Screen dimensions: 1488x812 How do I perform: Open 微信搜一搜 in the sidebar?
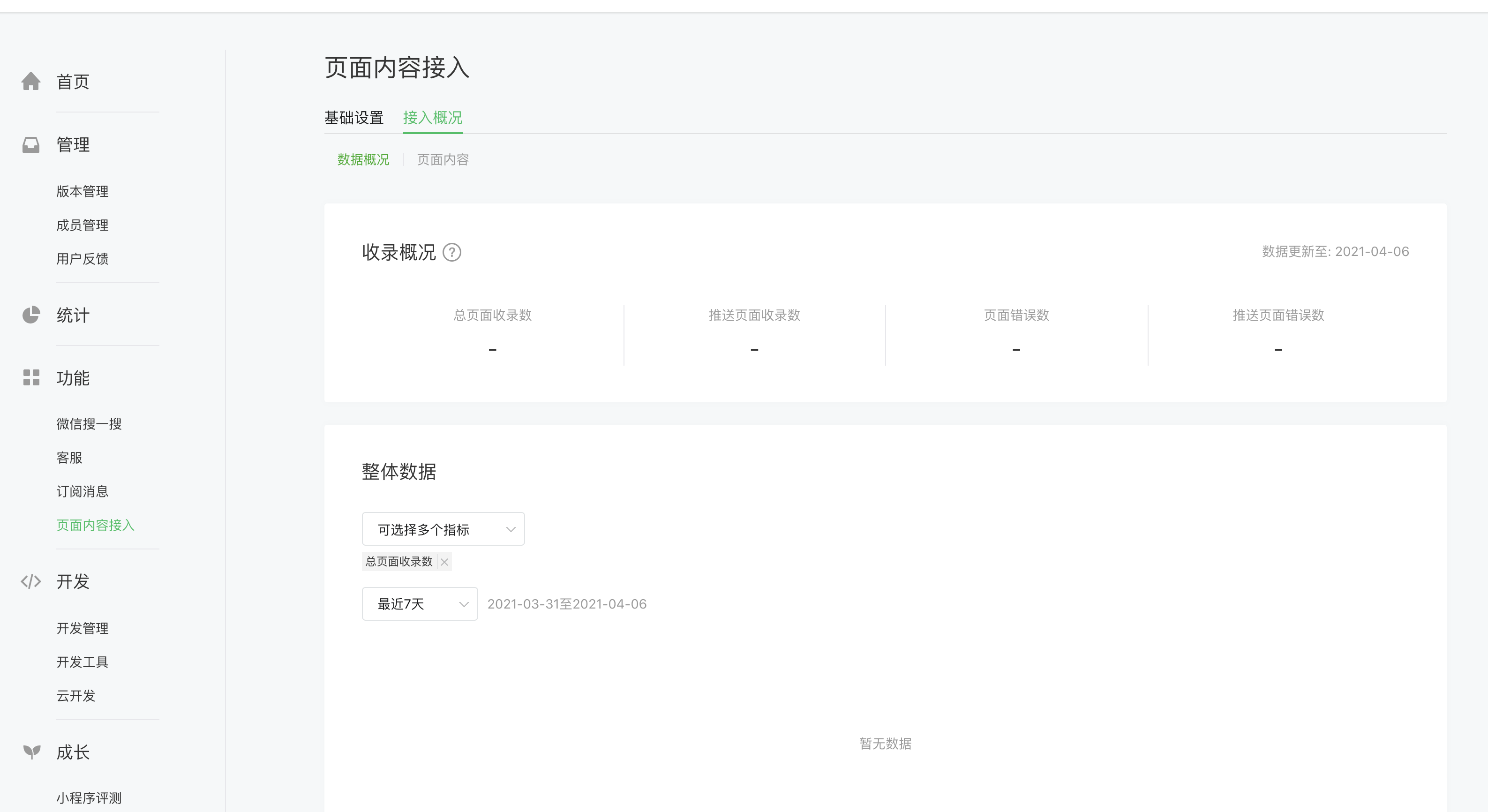pyautogui.click(x=89, y=424)
